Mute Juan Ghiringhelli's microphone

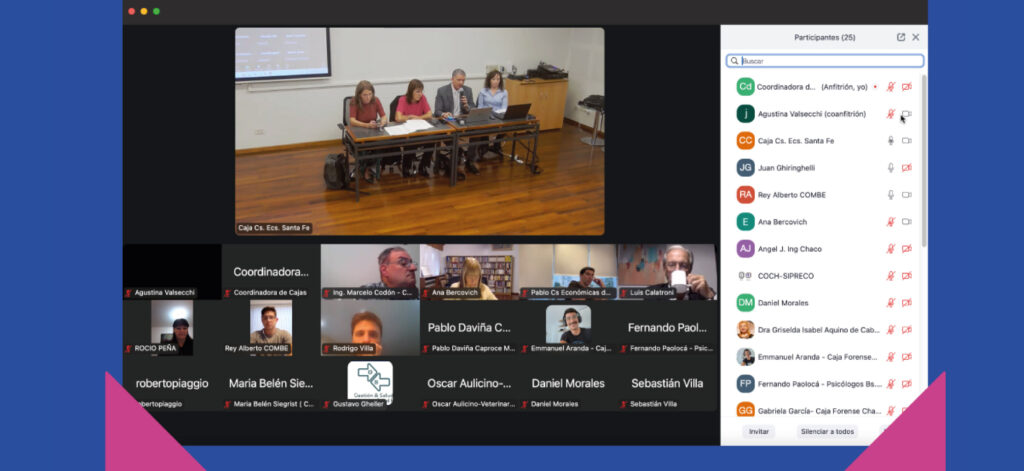point(890,168)
